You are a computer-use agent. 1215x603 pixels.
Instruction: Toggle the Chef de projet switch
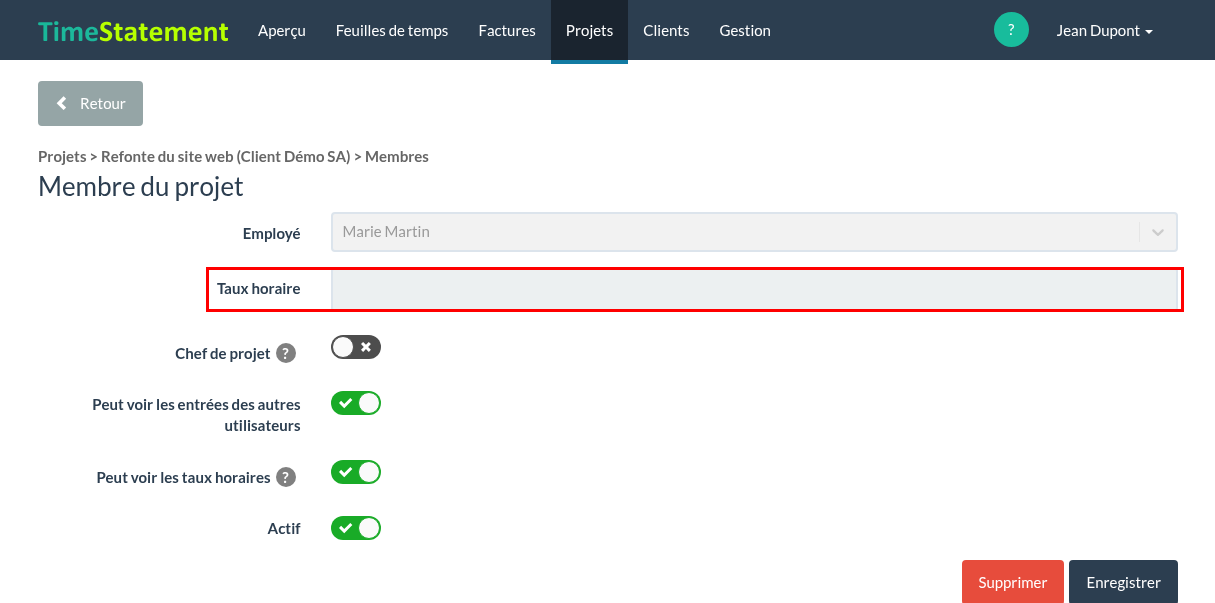click(356, 347)
